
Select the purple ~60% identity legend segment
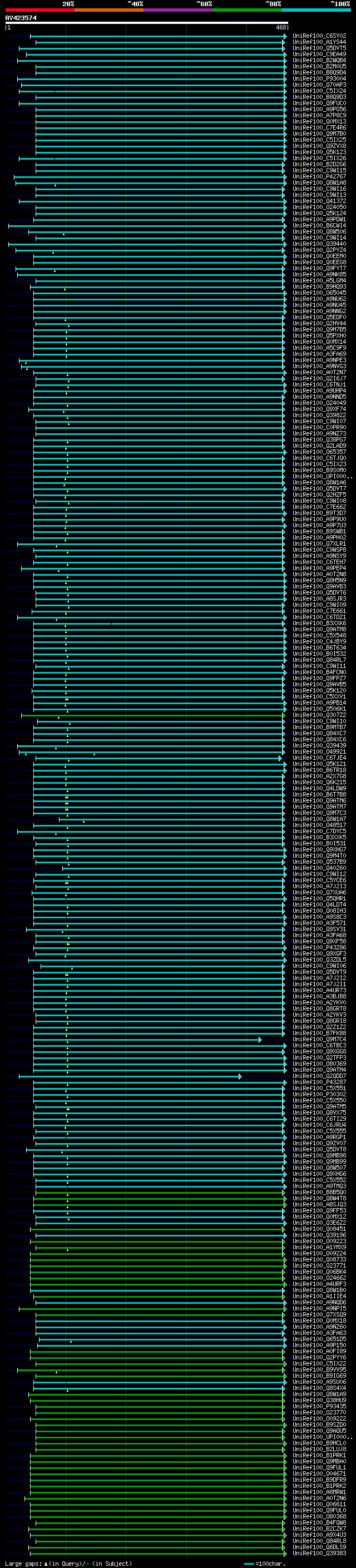177,10
